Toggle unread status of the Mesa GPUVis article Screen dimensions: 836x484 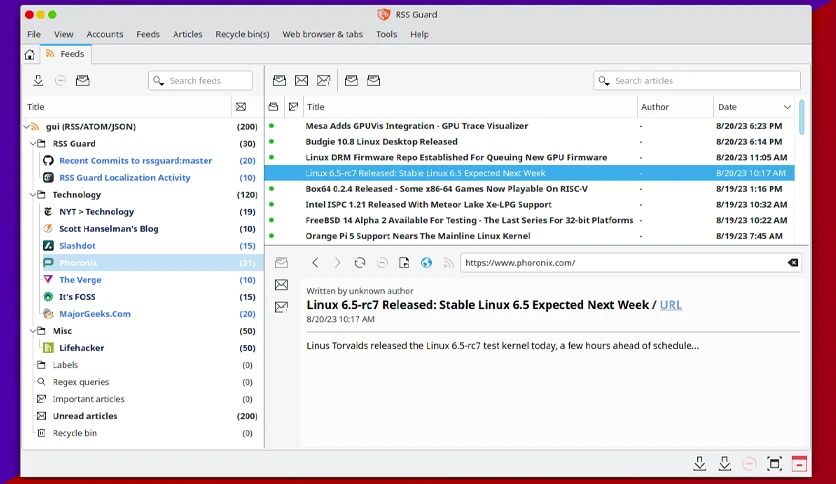coord(271,126)
